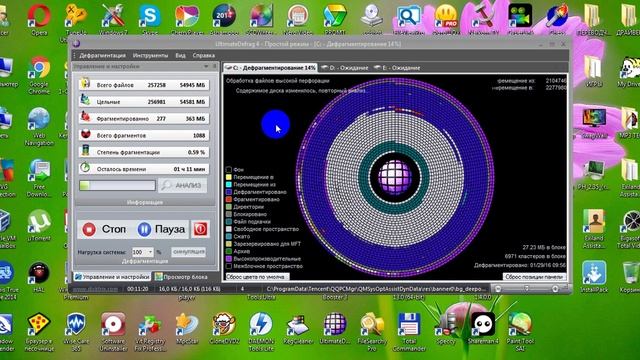Open the Вид menu
640x360 pixels.
pyautogui.click(x=180, y=56)
